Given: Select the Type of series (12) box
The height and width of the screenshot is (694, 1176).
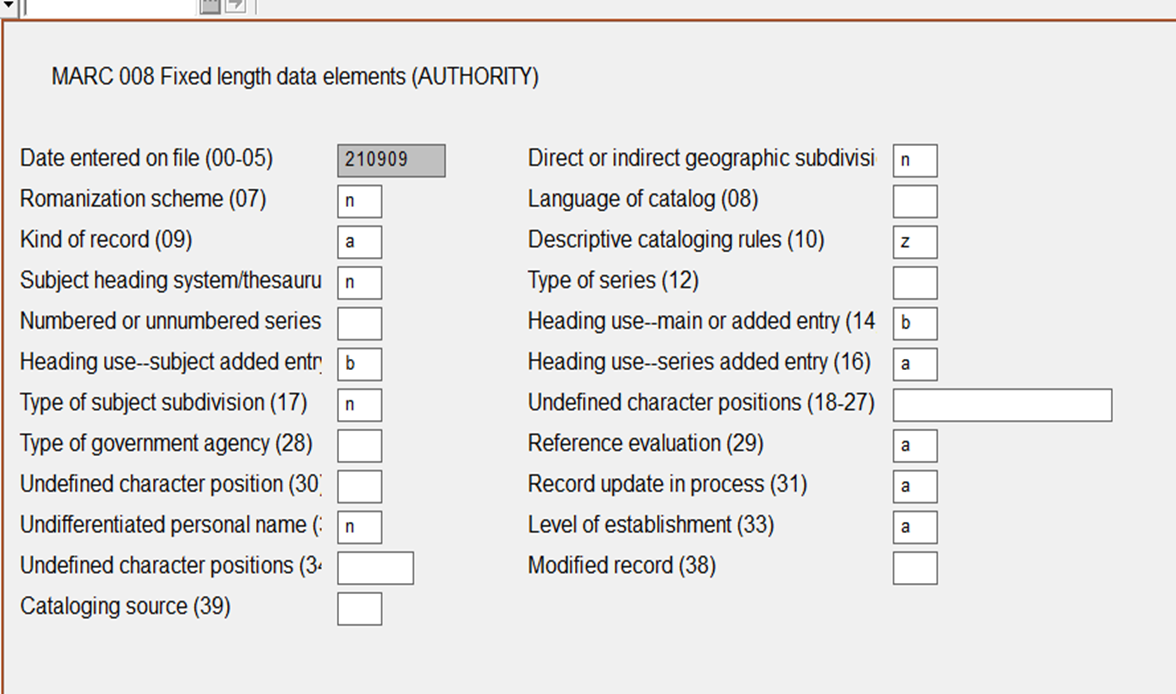Looking at the screenshot, I should click(915, 282).
